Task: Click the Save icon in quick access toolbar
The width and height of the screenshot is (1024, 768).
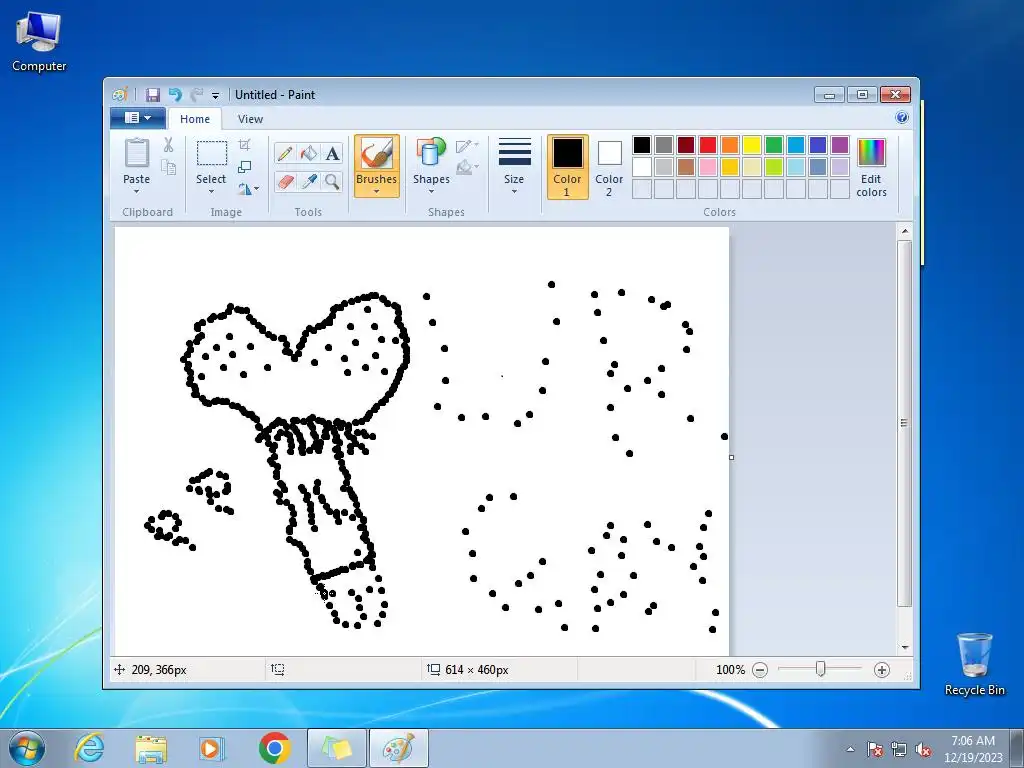Action: [152, 95]
